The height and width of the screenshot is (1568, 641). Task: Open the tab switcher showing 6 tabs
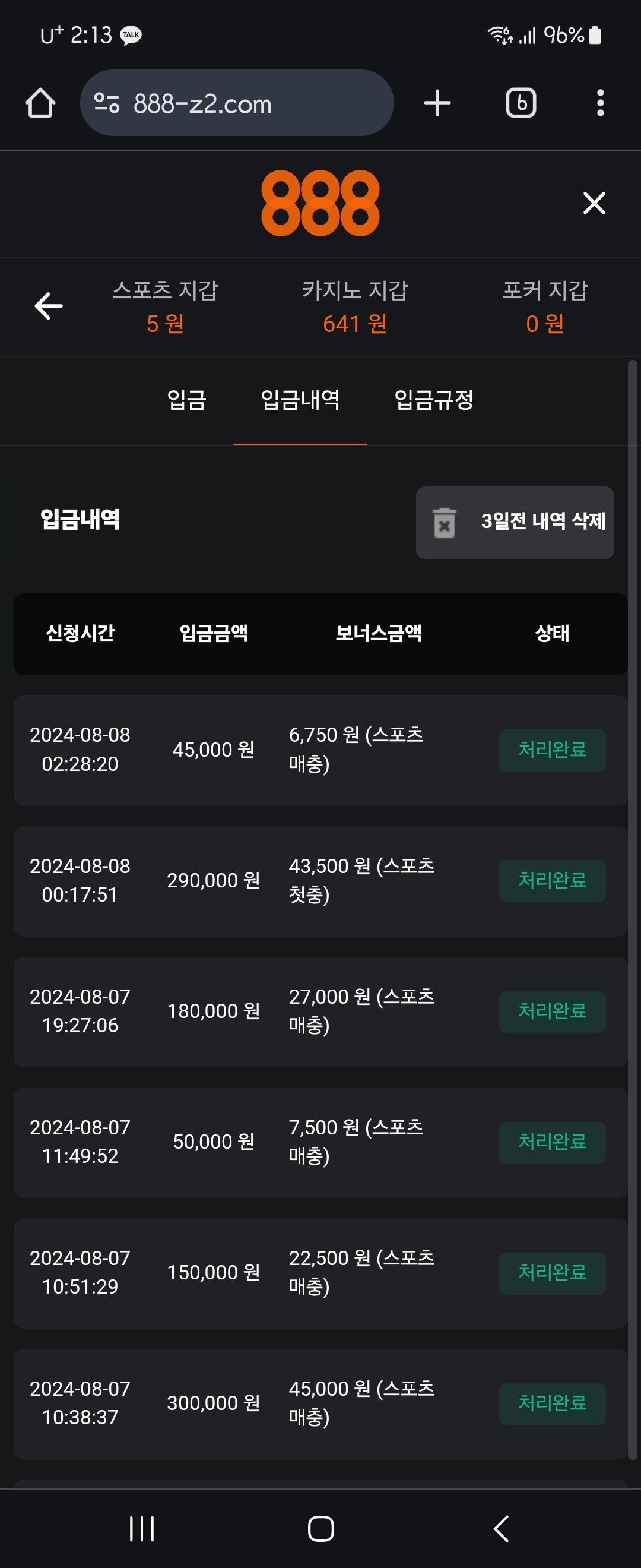click(521, 103)
